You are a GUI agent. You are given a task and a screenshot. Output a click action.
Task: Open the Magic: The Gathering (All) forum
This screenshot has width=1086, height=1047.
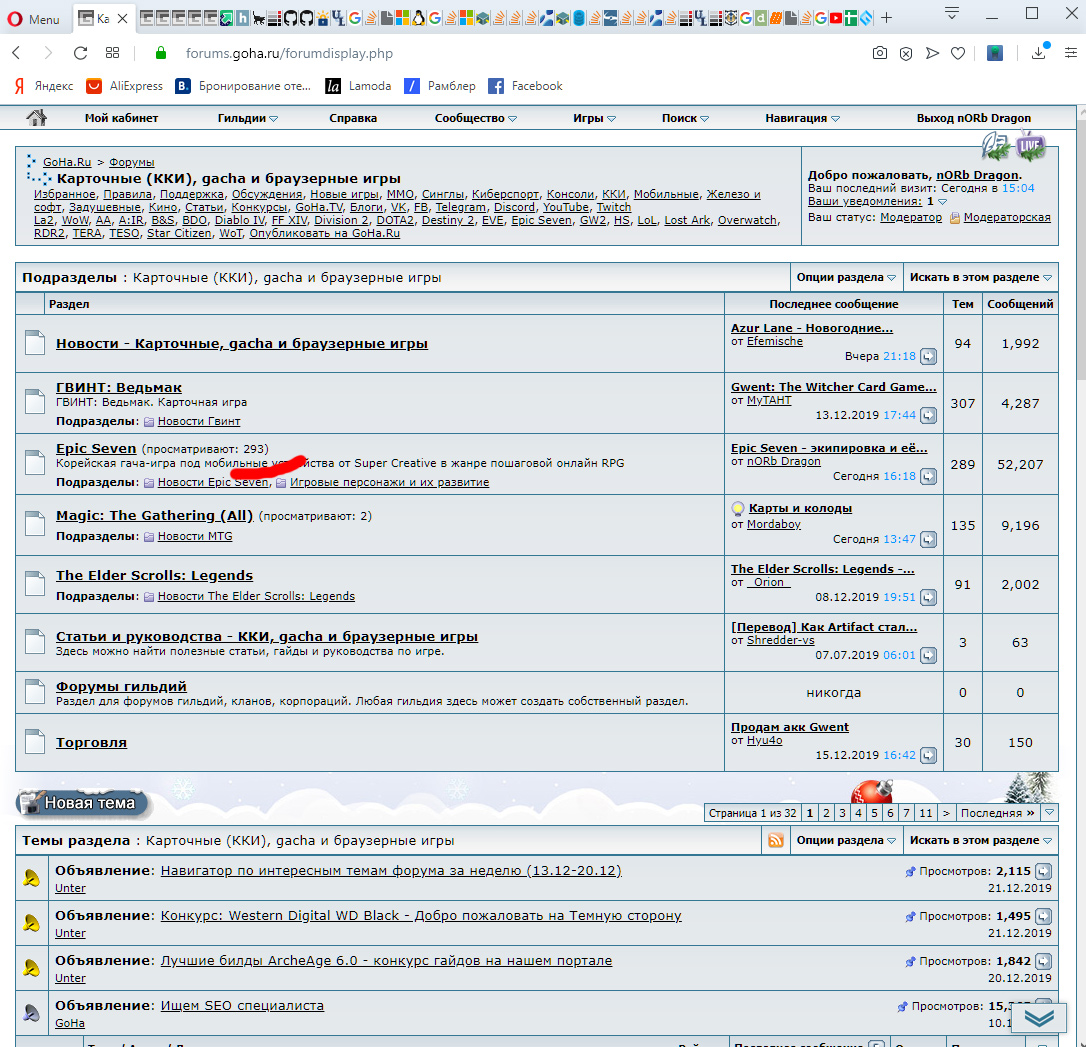154,516
